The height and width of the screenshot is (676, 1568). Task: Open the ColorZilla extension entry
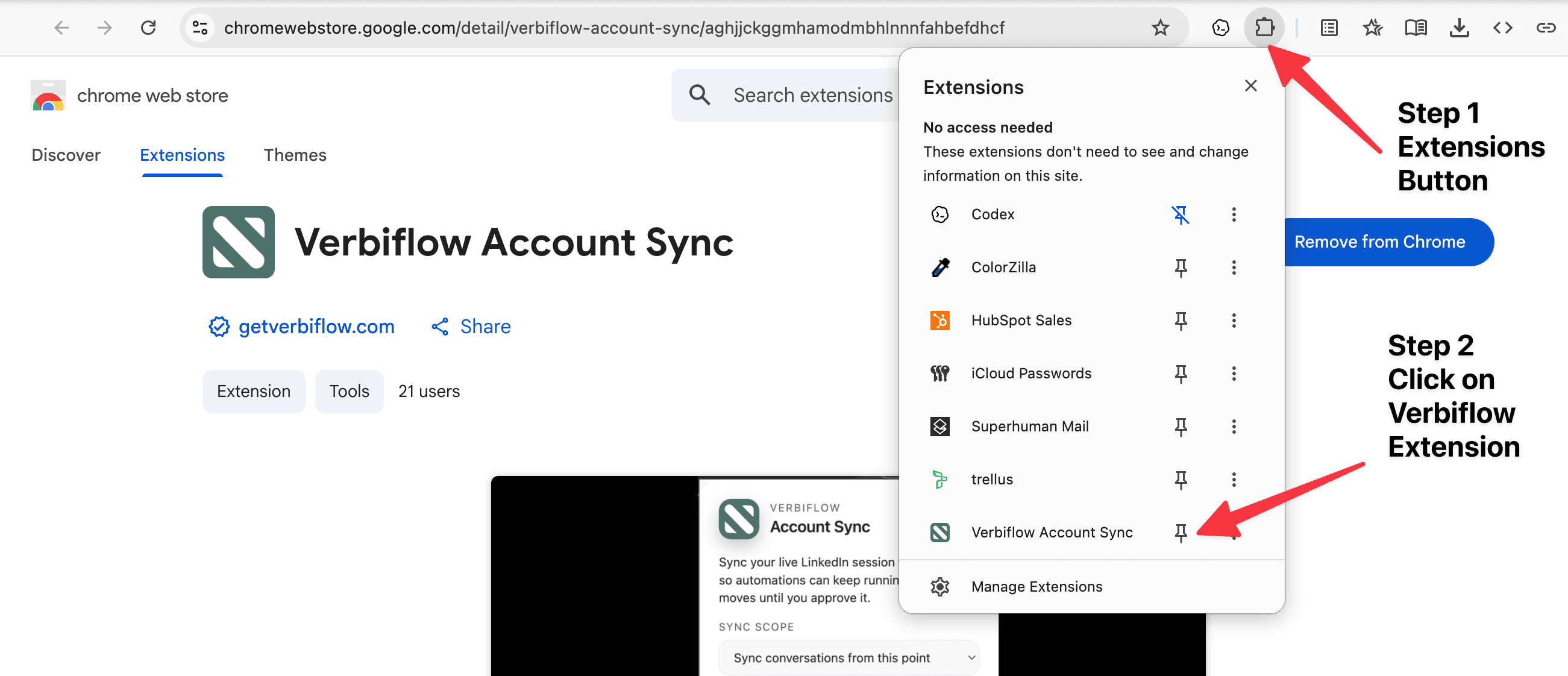pos(1003,267)
